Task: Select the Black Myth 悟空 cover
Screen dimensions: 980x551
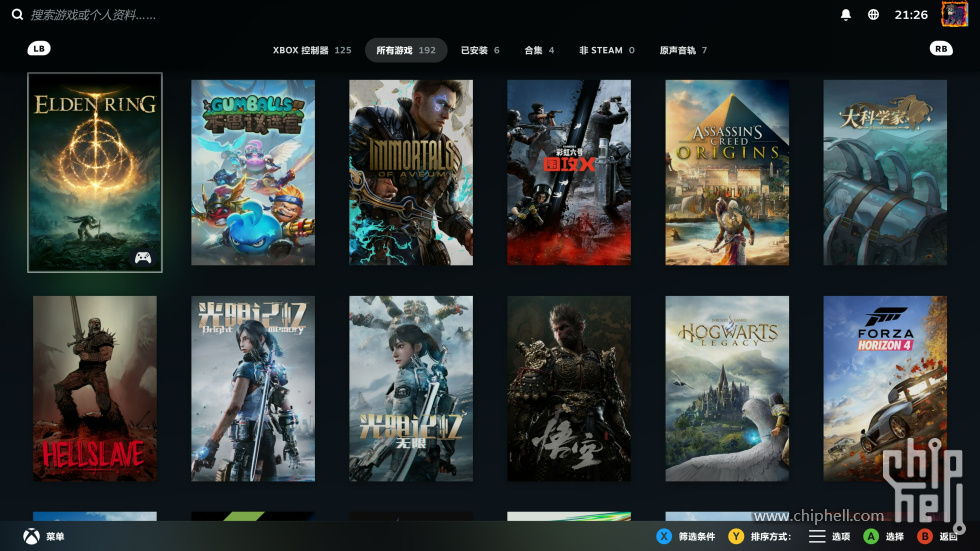Action: pos(569,389)
